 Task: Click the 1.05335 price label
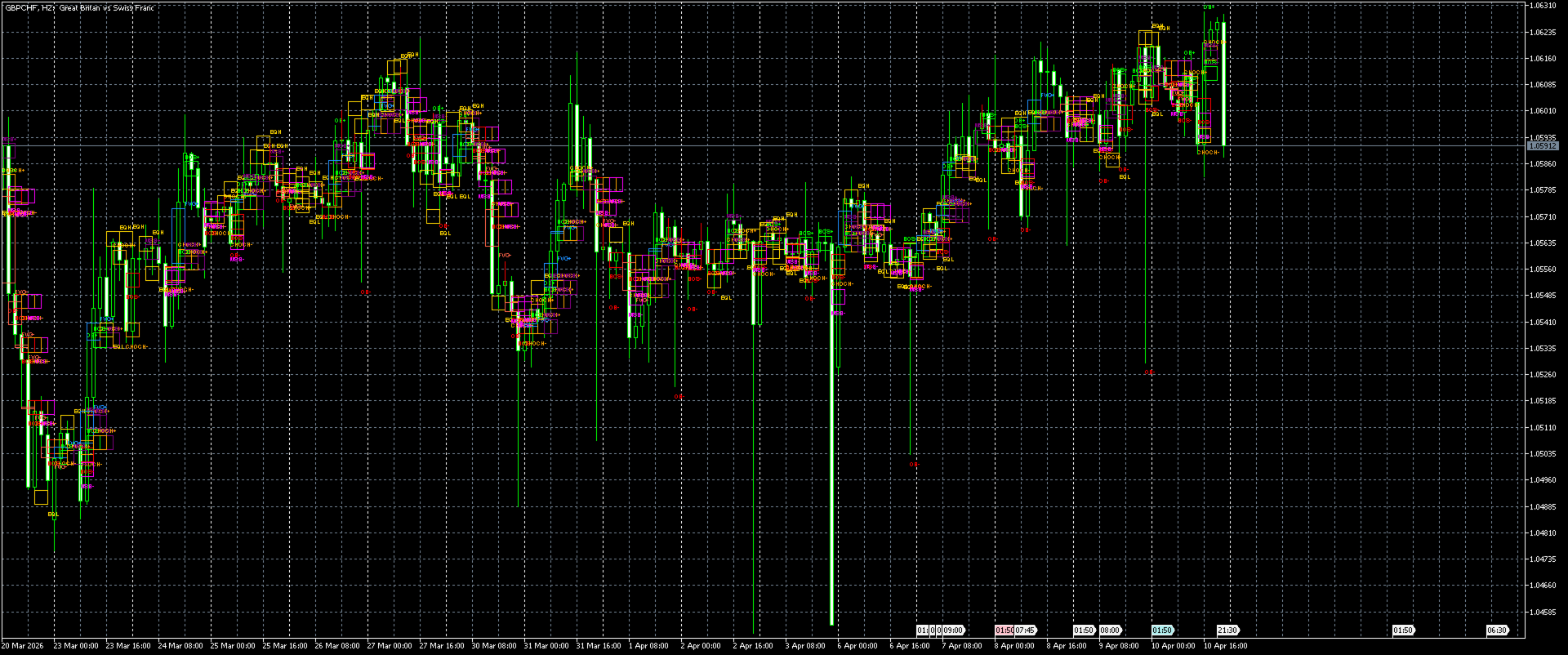tap(1543, 349)
